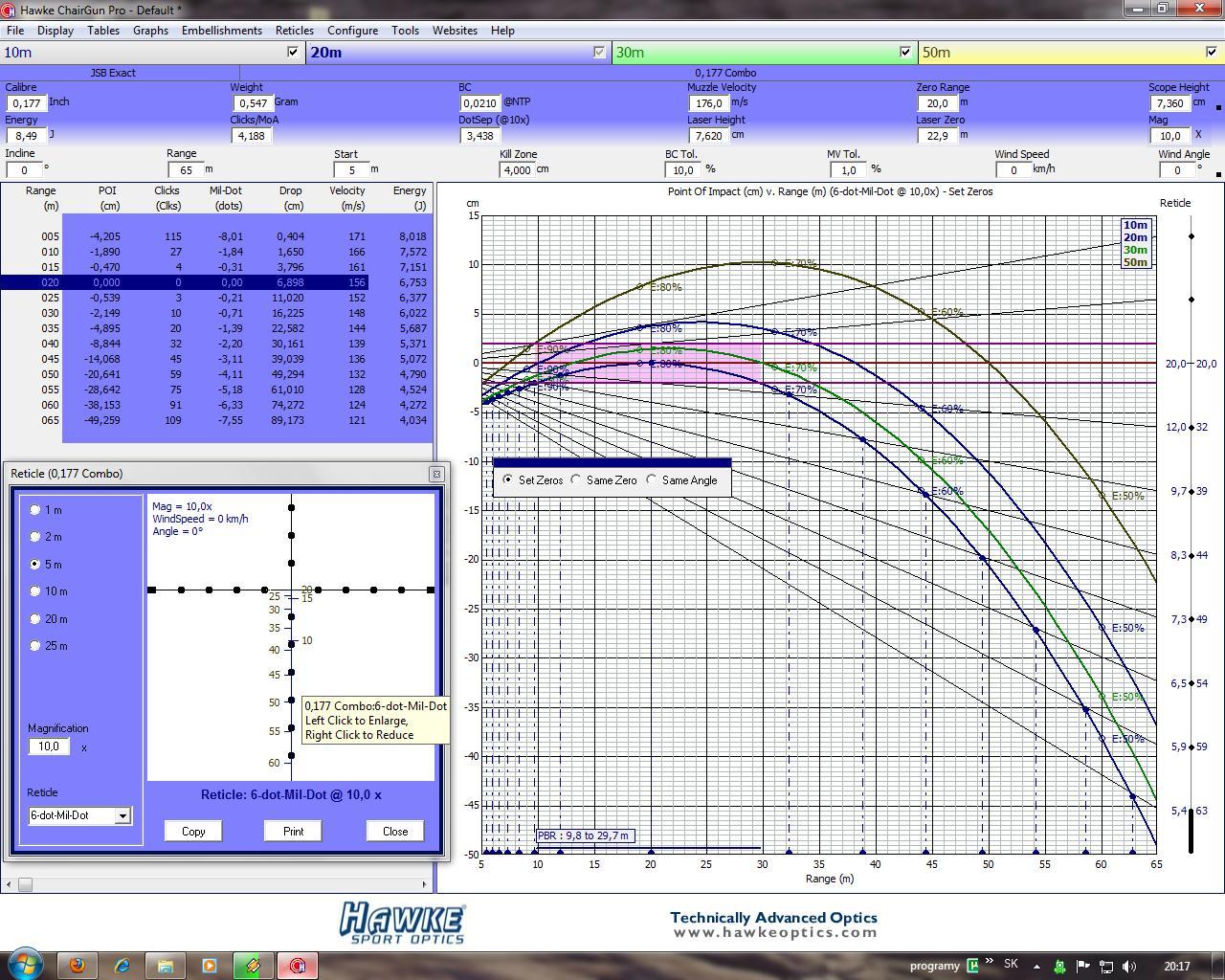Open the Websites menu
Screen dimensions: 1225x980
tap(455, 31)
